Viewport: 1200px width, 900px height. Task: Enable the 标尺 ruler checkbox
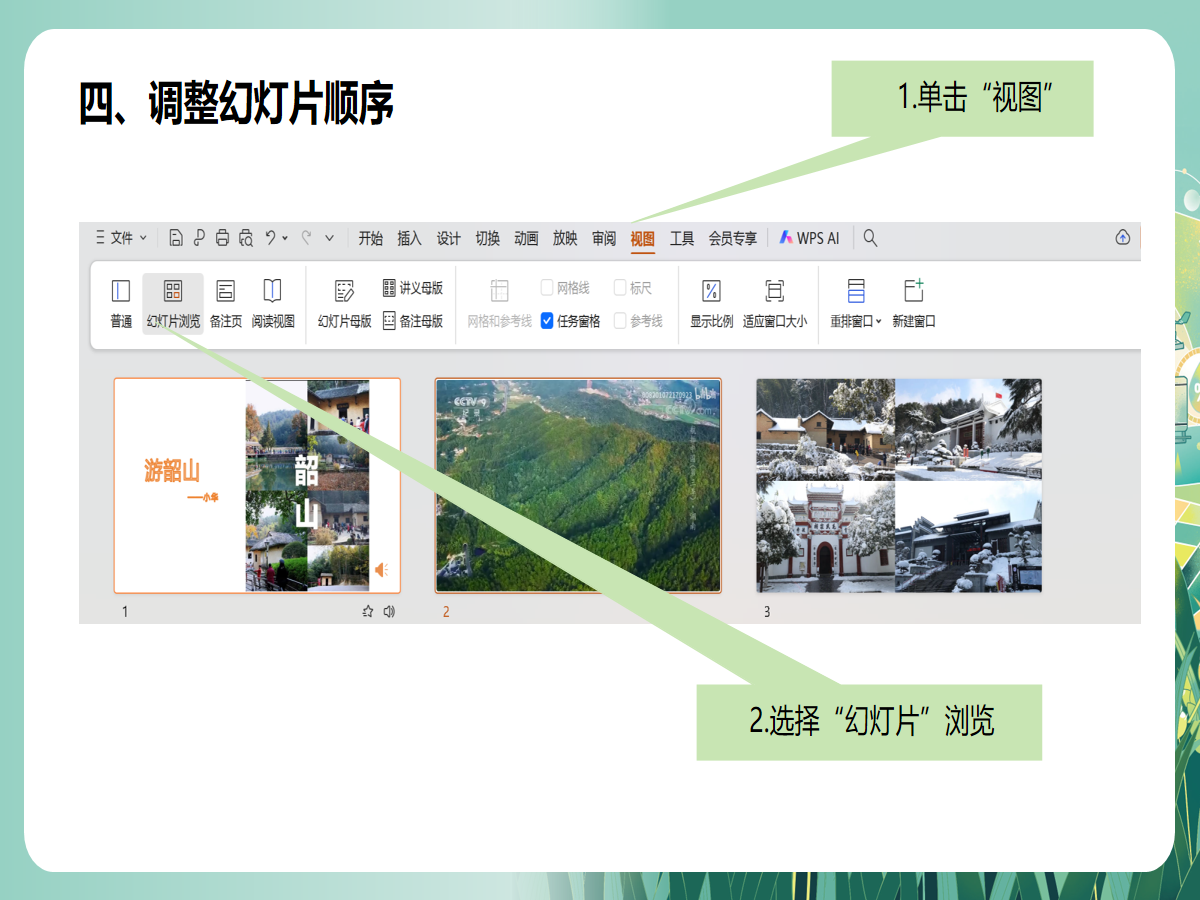coord(620,288)
